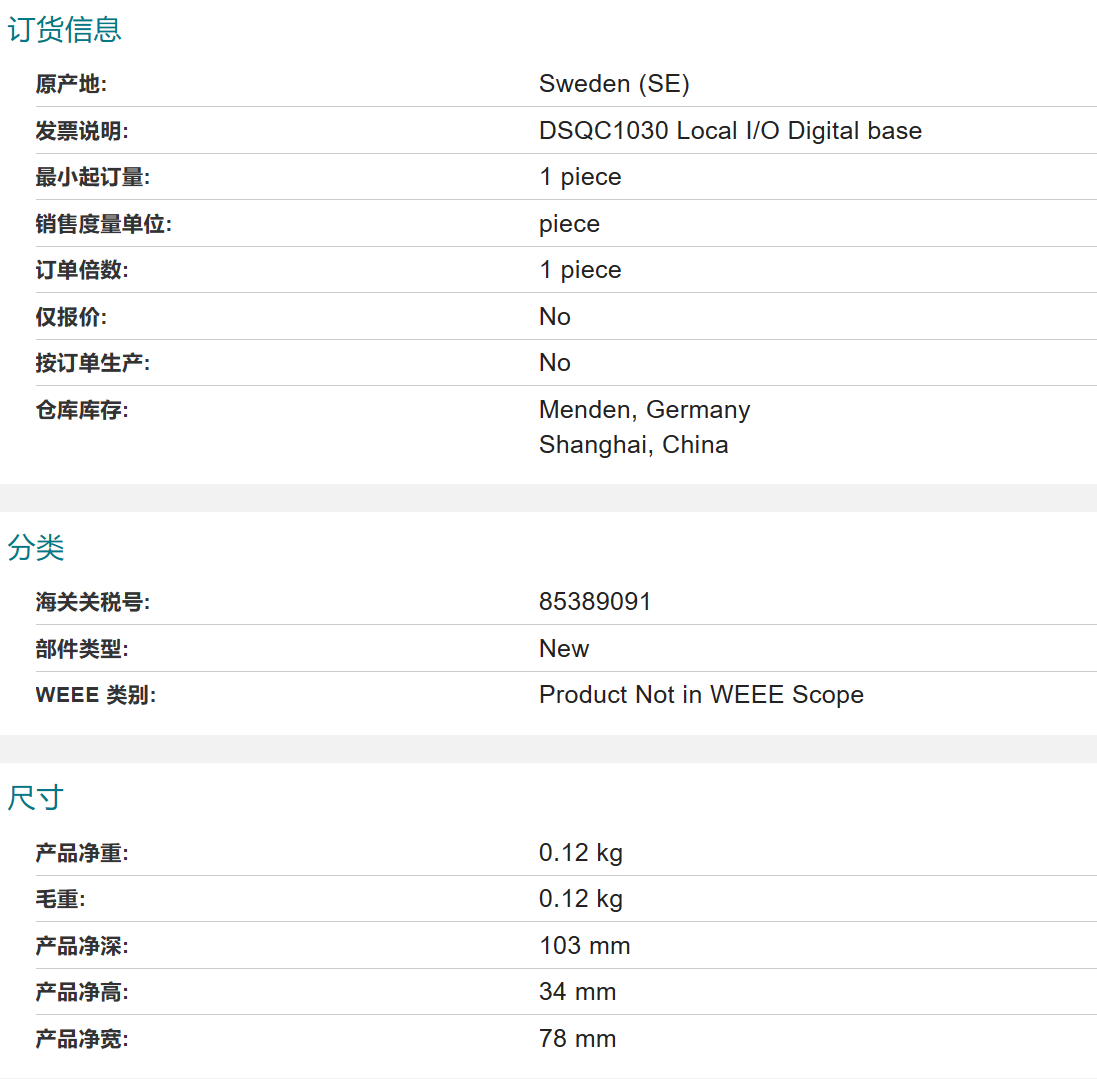Select the New part type value

pos(564,649)
